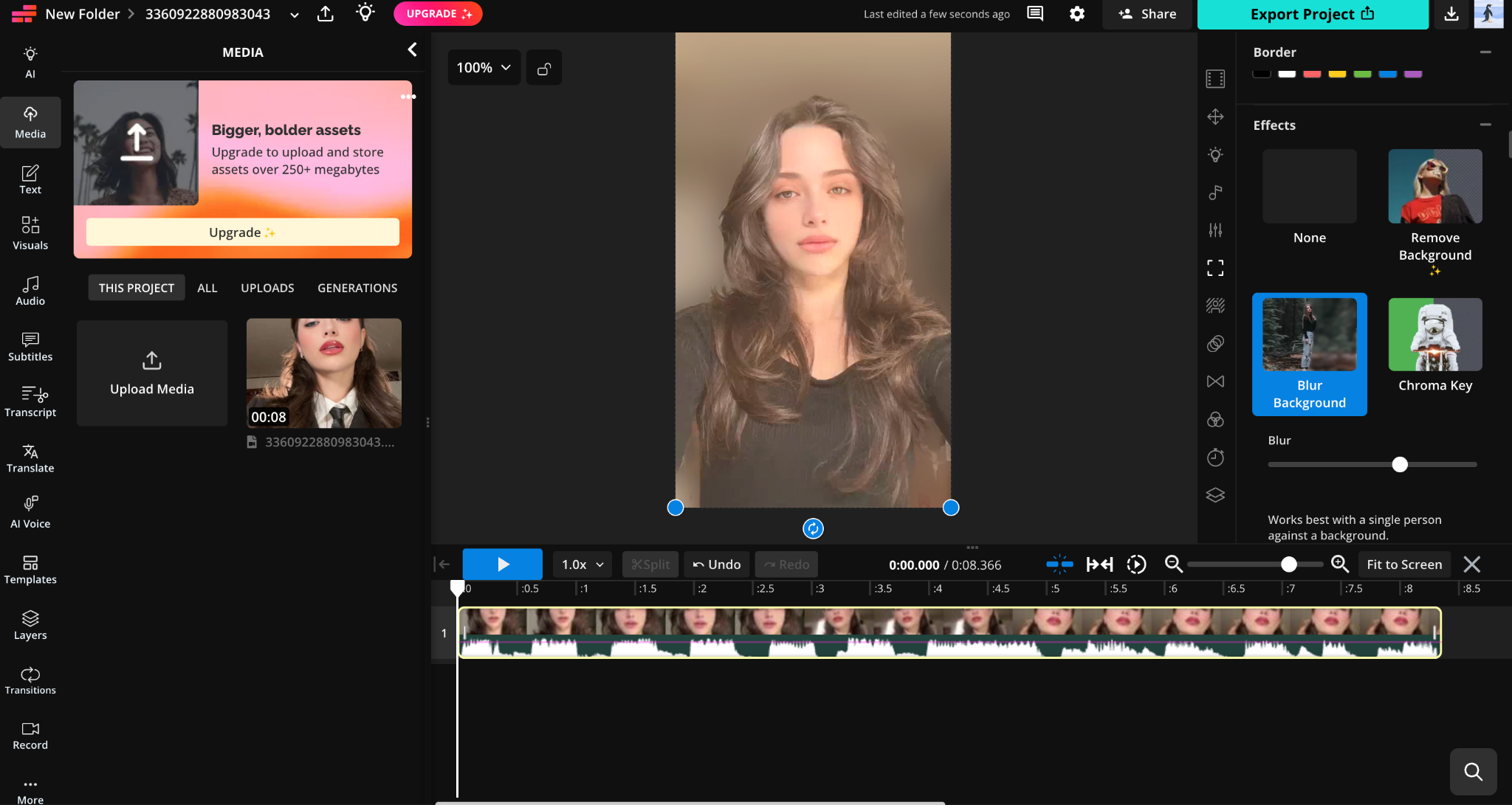Click the film strip icon in right toolbar
Screen dimensions: 1512x805
[1215, 78]
